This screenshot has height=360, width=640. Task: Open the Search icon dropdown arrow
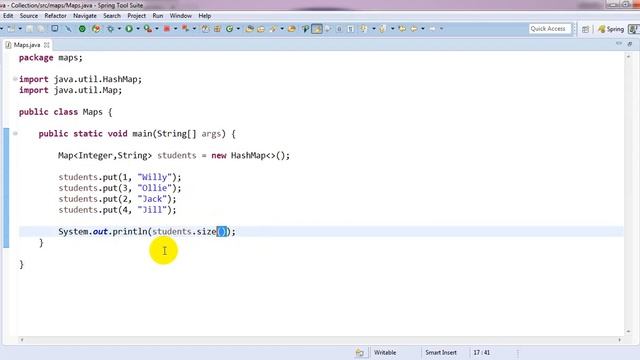pos(282,29)
